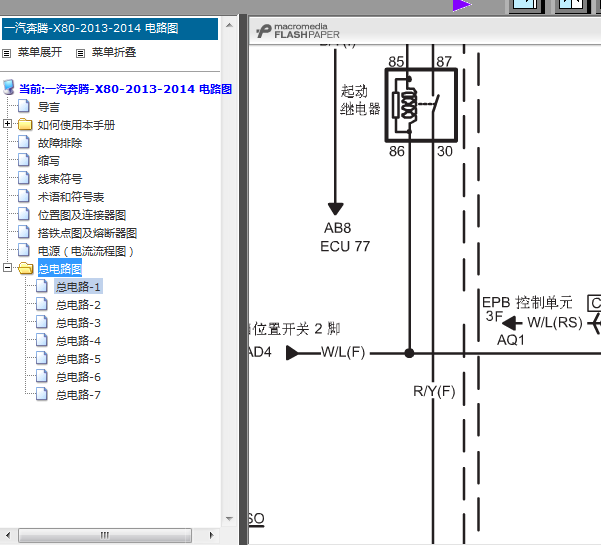
Task: Click the page icon next to 术语和符号表
Action: [24, 195]
